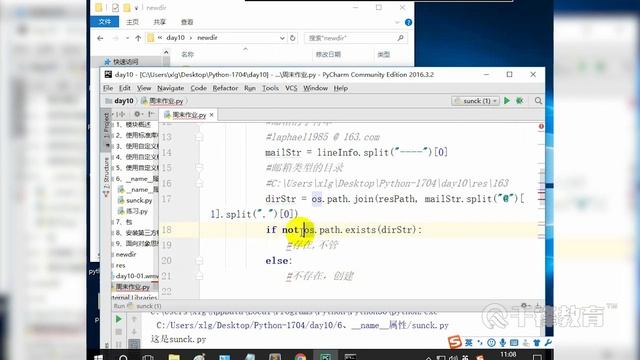
Task: Rerun sunck in the Run tool window
Action: tap(119, 319)
